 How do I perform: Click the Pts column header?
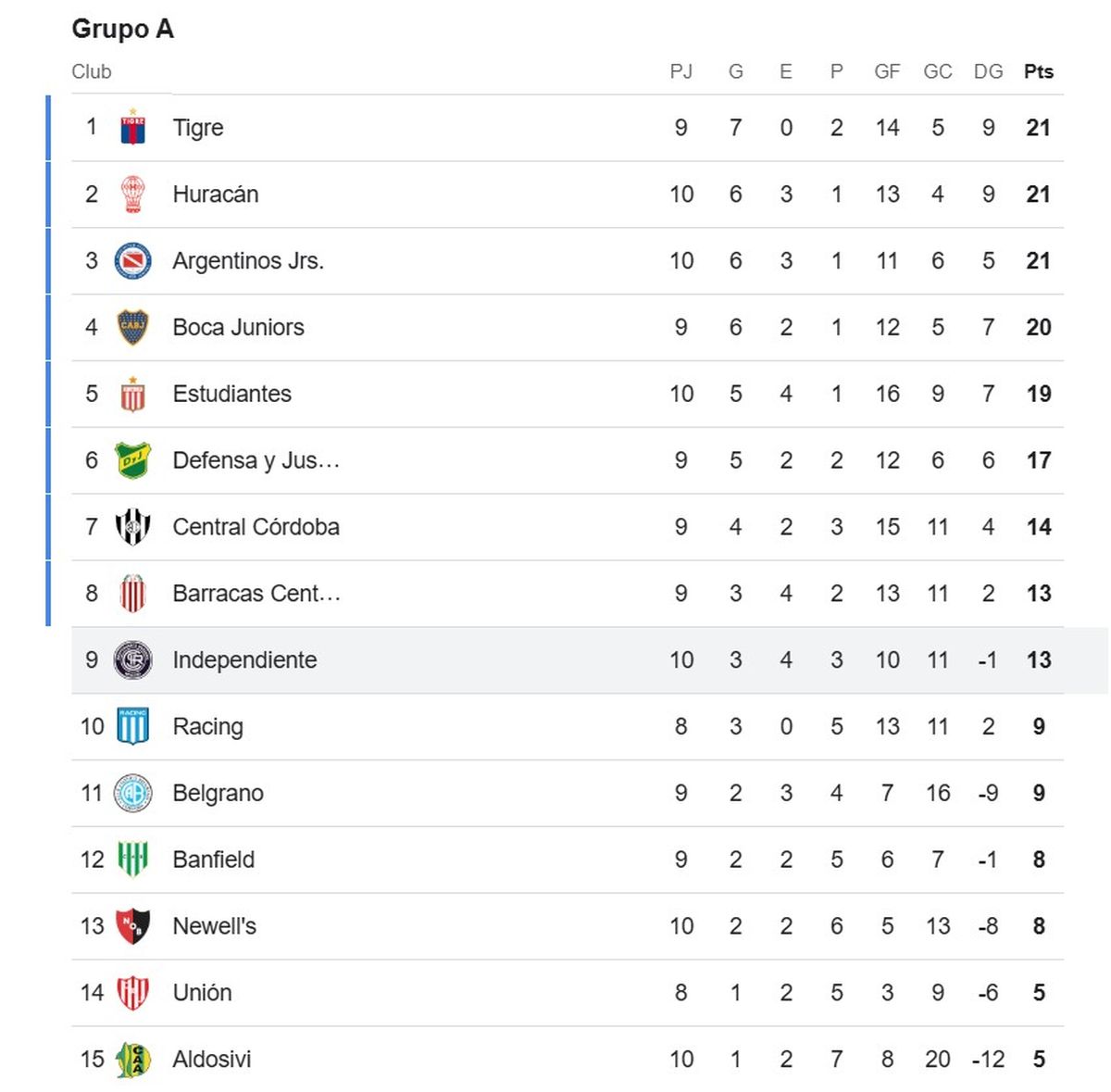(x=1039, y=71)
